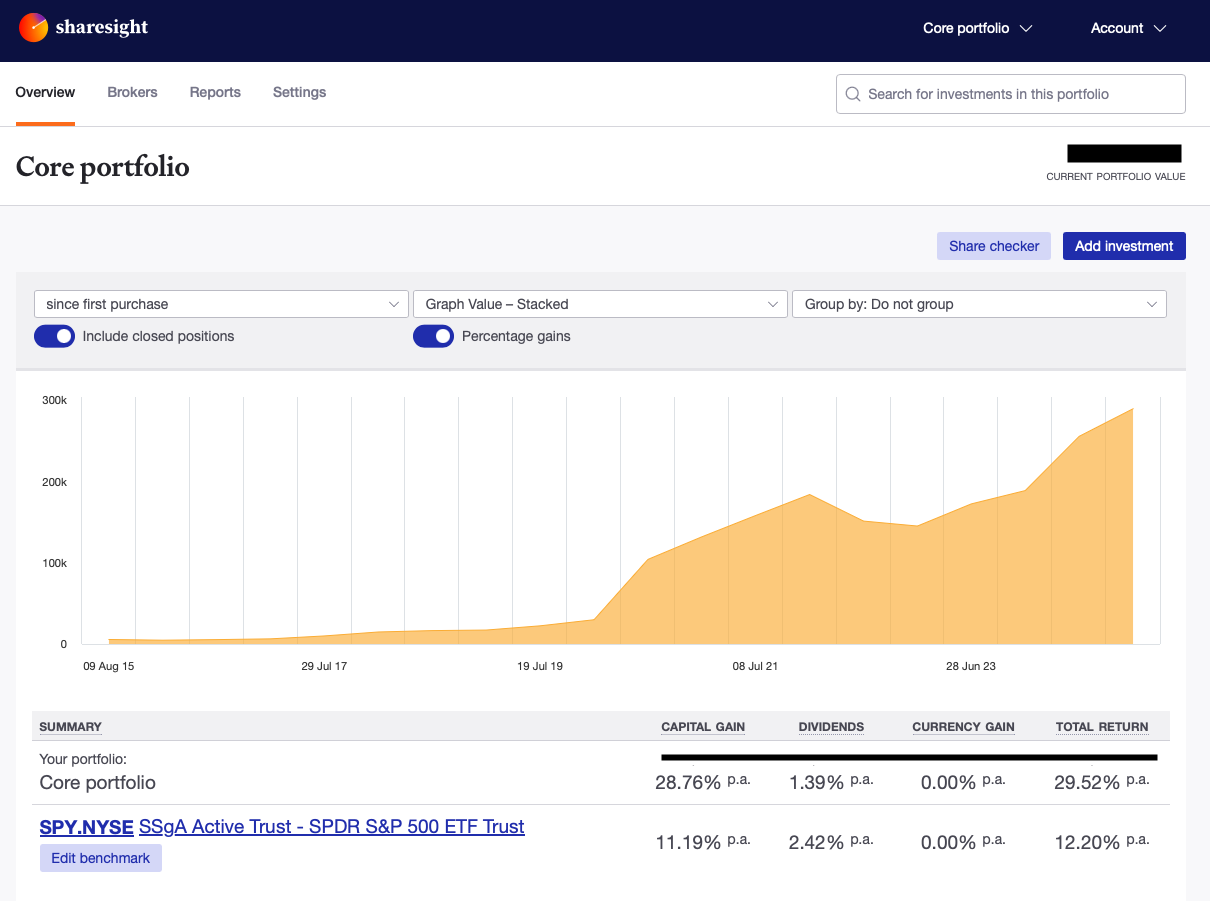This screenshot has height=901, width=1210.
Task: Click the 19 Jul 19 axis label
Action: click(540, 666)
